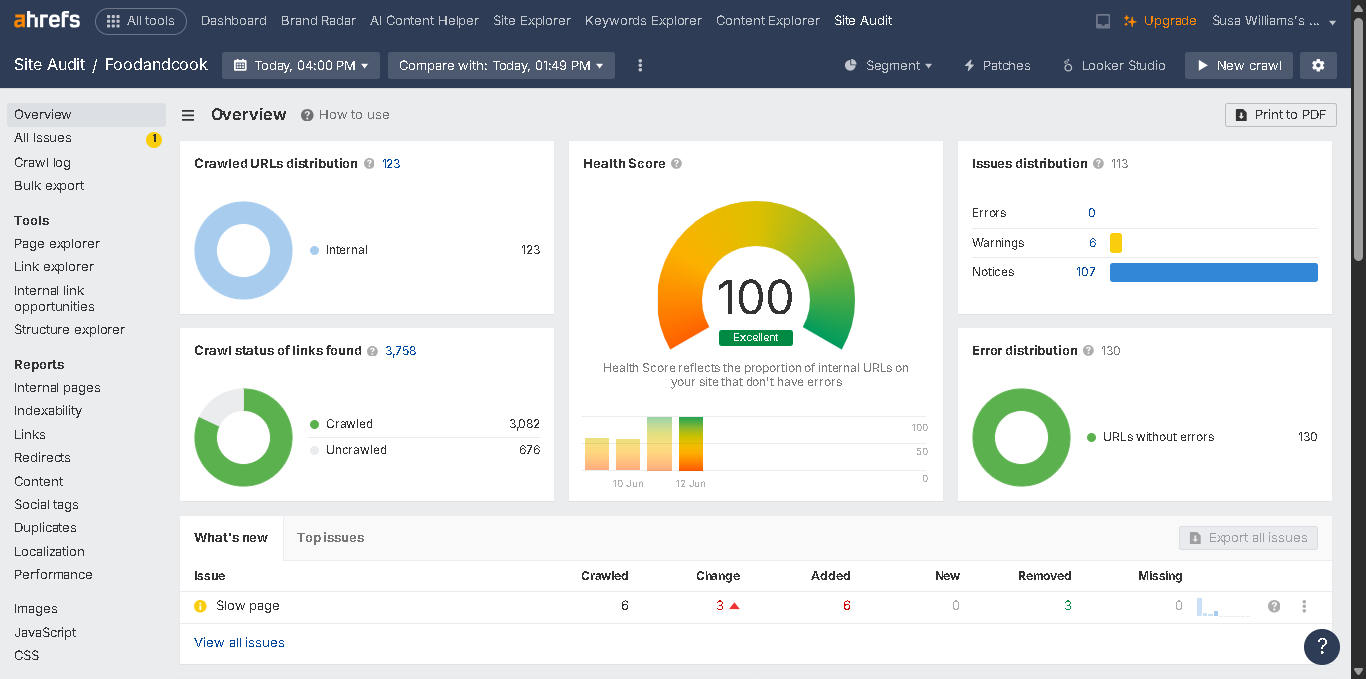The image size is (1366, 679).
Task: Open Brand Radar in top nav
Action: pyautogui.click(x=316, y=21)
